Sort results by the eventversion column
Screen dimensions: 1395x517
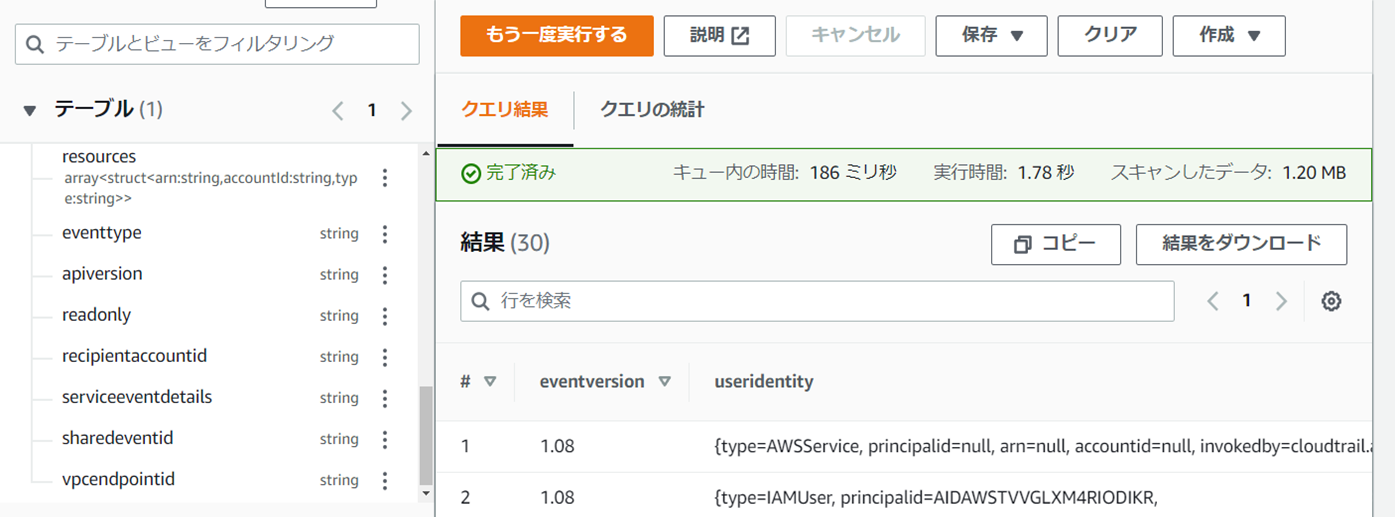click(x=665, y=381)
